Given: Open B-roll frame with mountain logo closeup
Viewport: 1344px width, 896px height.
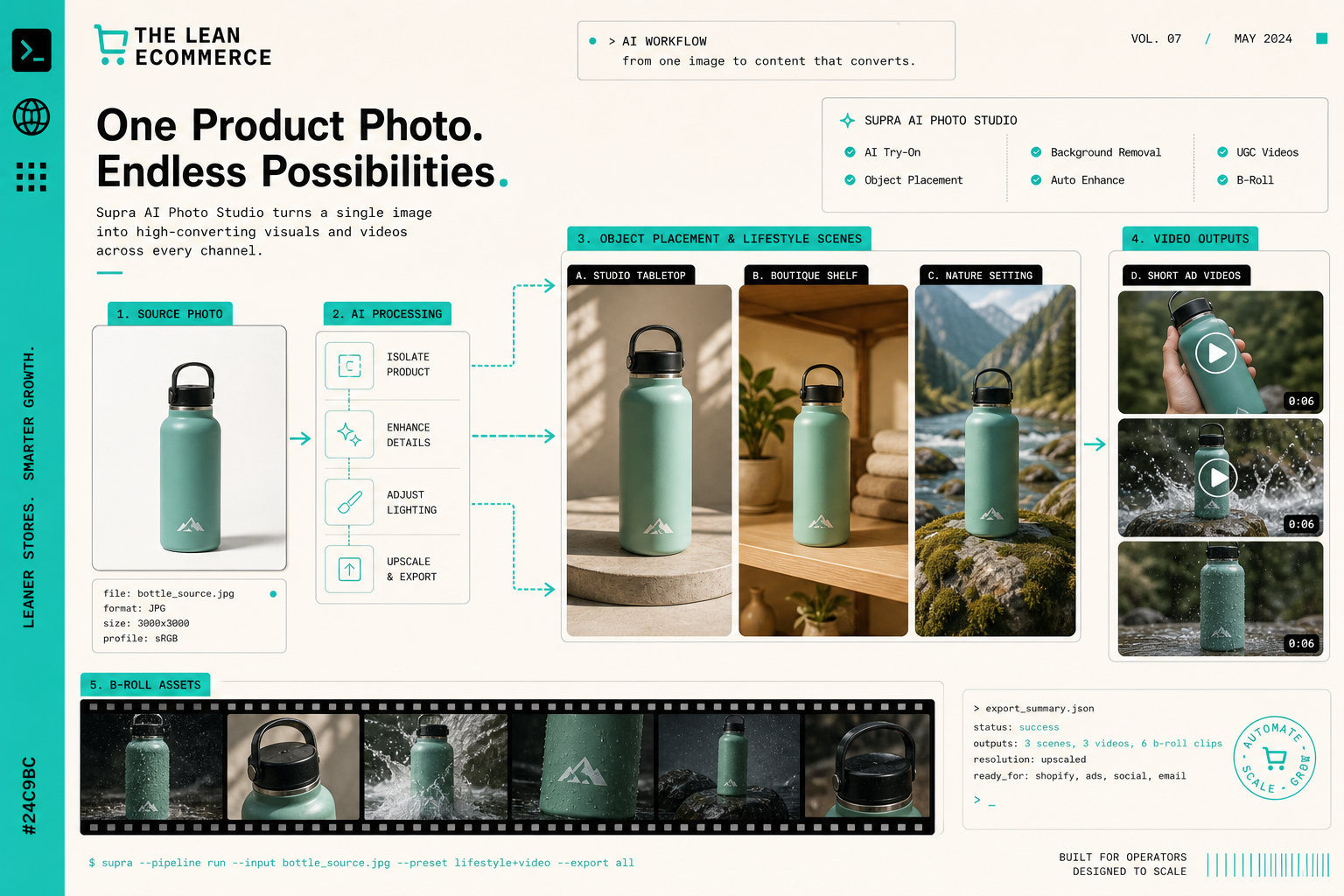Looking at the screenshot, I should point(583,766).
